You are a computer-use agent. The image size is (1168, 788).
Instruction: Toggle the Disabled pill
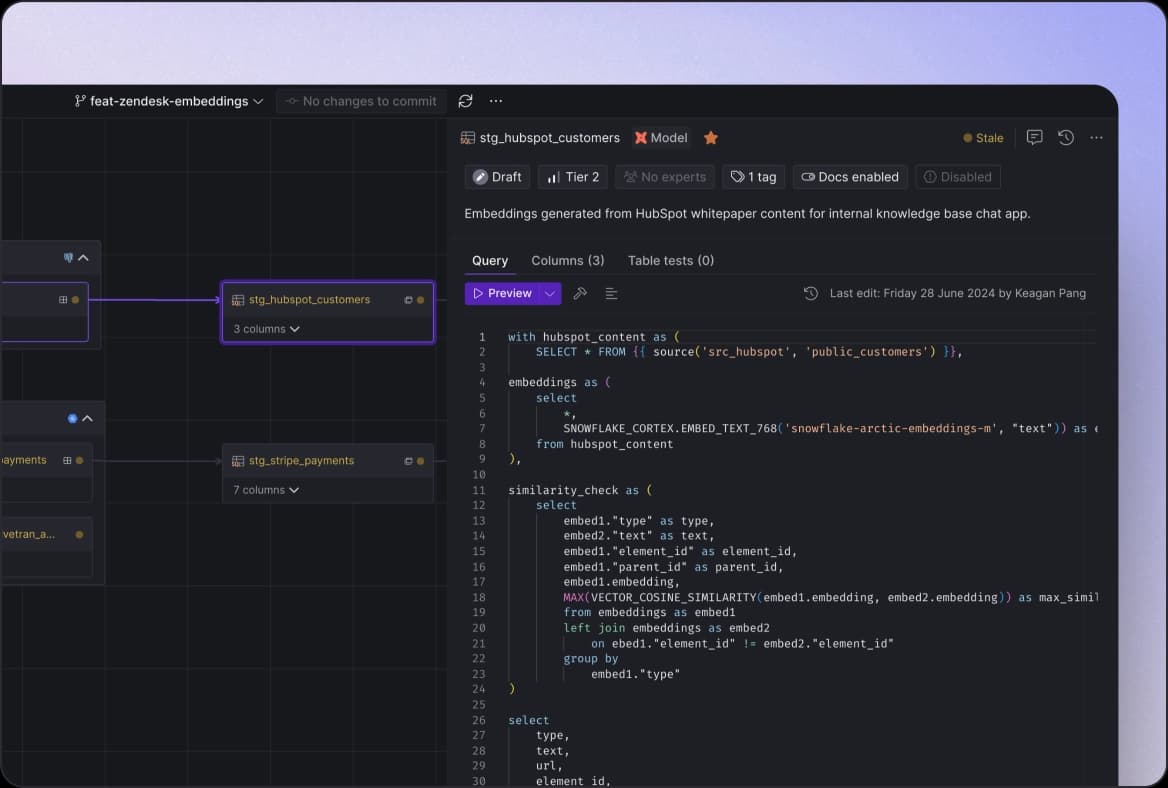coord(957,177)
